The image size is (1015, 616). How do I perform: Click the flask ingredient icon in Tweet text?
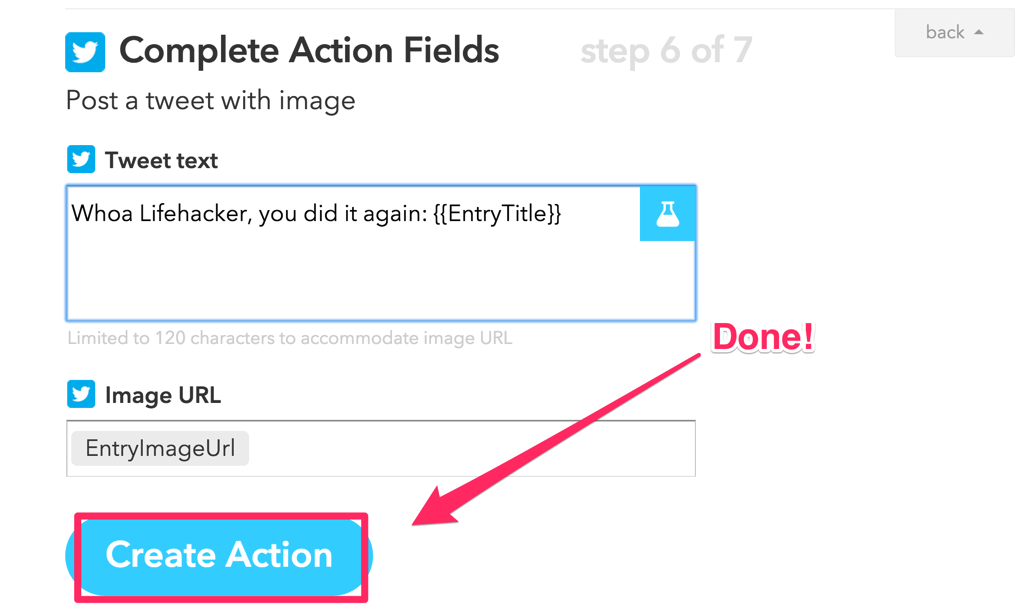[667, 214]
